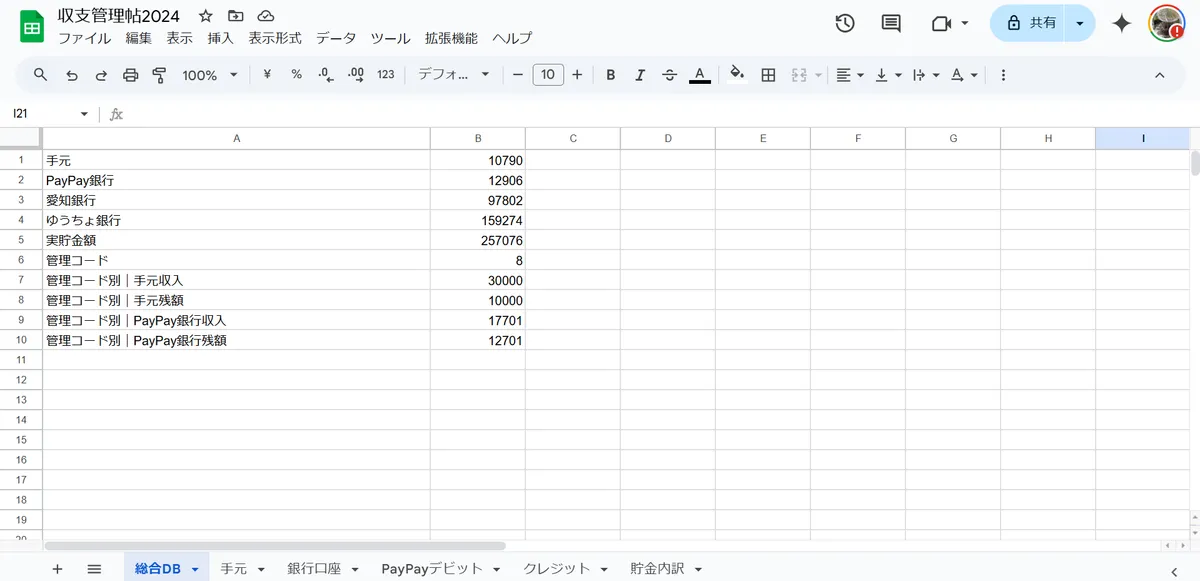Open the comments speech bubble icon
The image size is (1200, 581).
pyautogui.click(x=891, y=23)
